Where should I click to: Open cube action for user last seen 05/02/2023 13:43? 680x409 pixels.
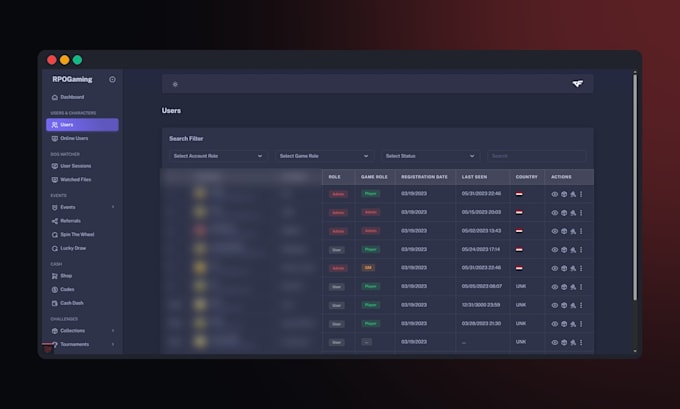(x=564, y=232)
